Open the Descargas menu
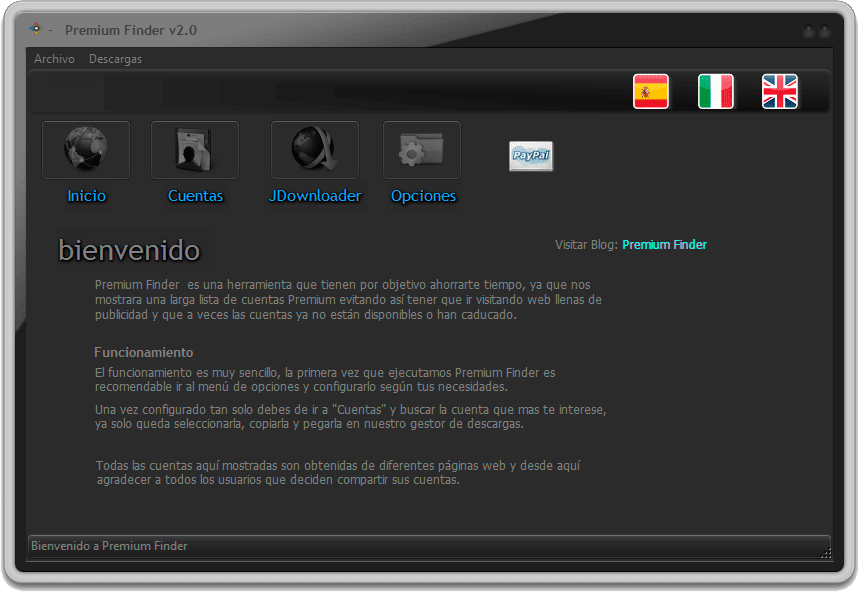This screenshot has height=592, width=859. tap(115, 59)
